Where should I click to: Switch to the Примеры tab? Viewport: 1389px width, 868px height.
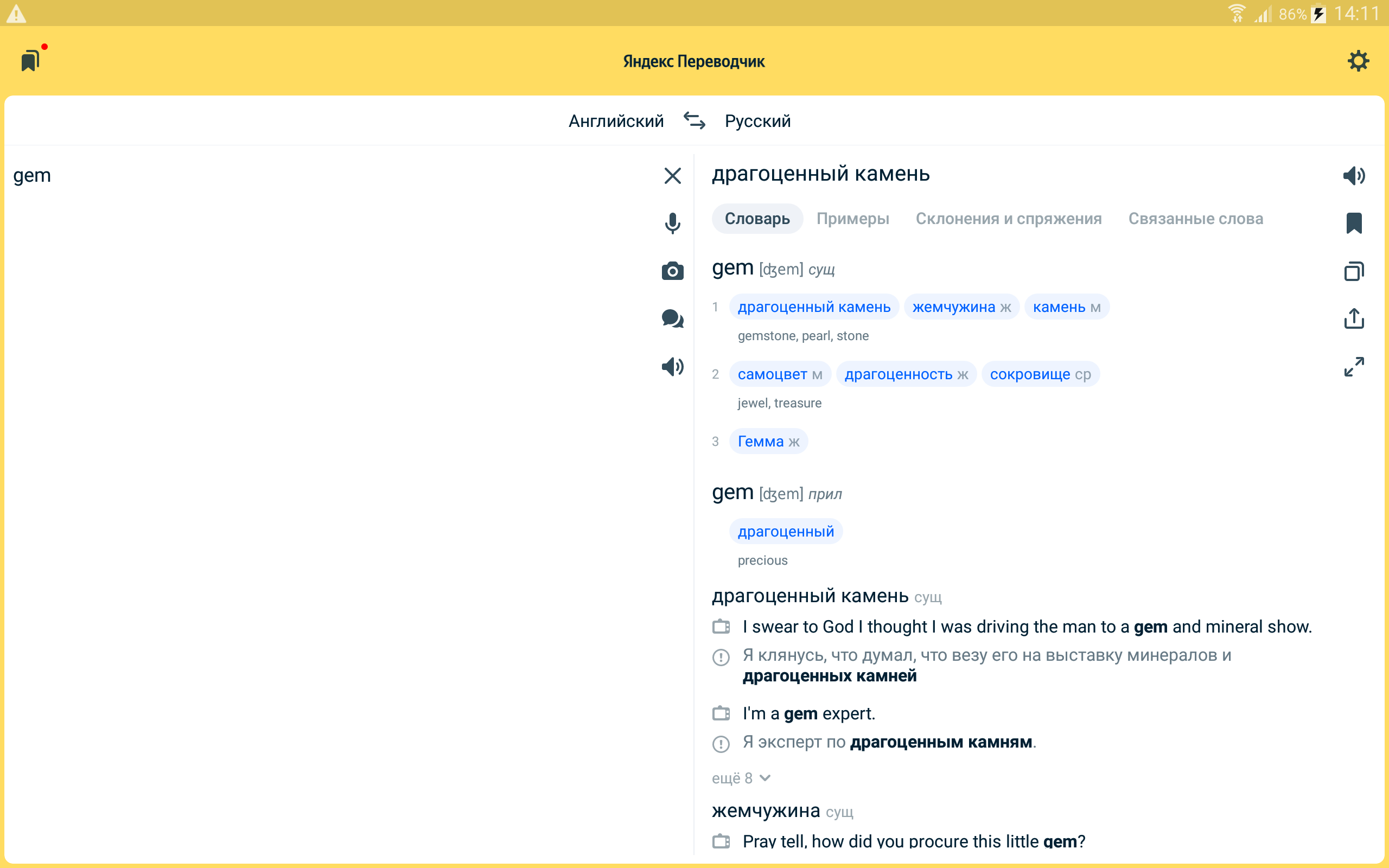click(852, 219)
